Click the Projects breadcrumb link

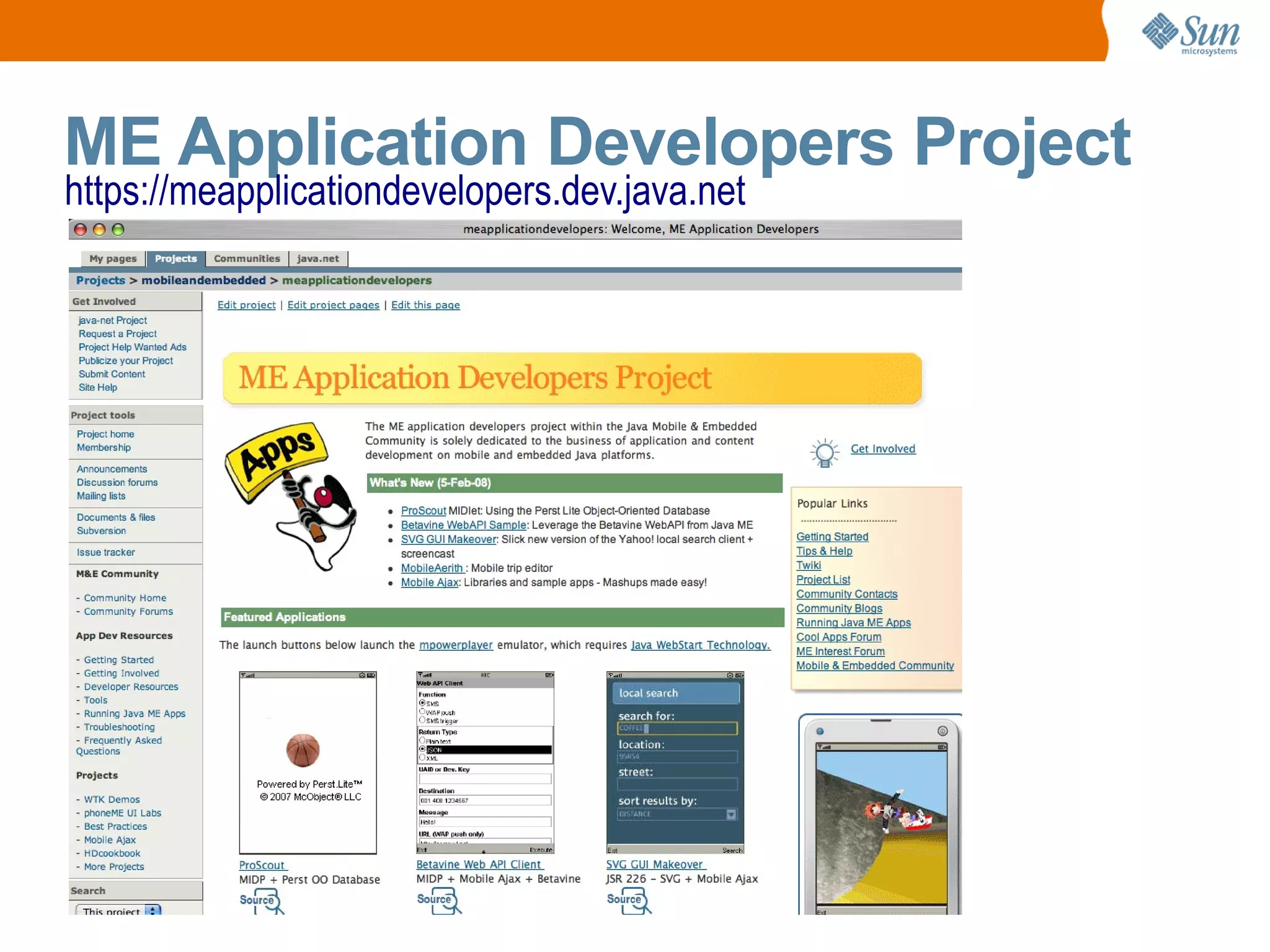click(100, 280)
